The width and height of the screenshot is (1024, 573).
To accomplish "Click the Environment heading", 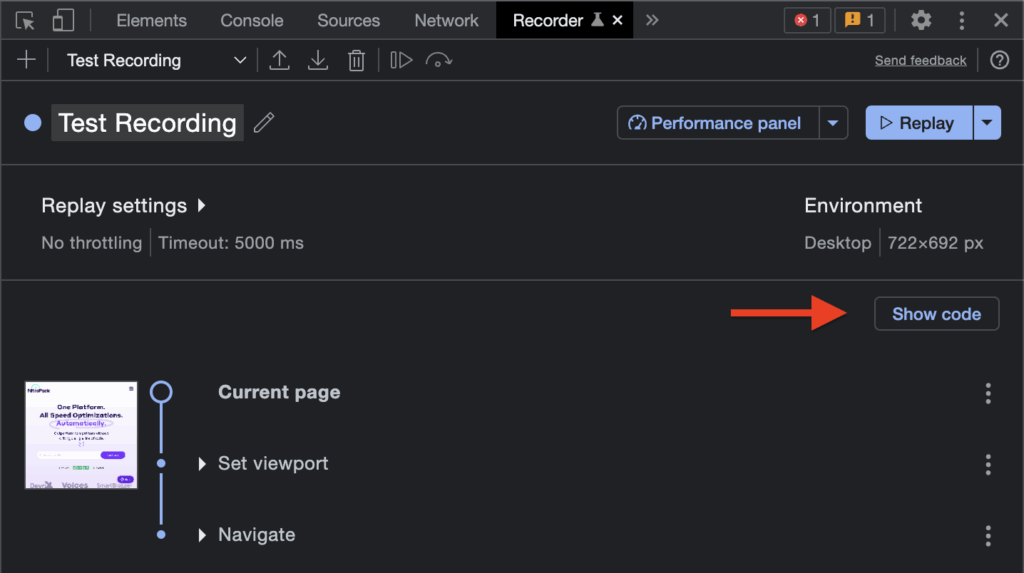I will [x=863, y=206].
